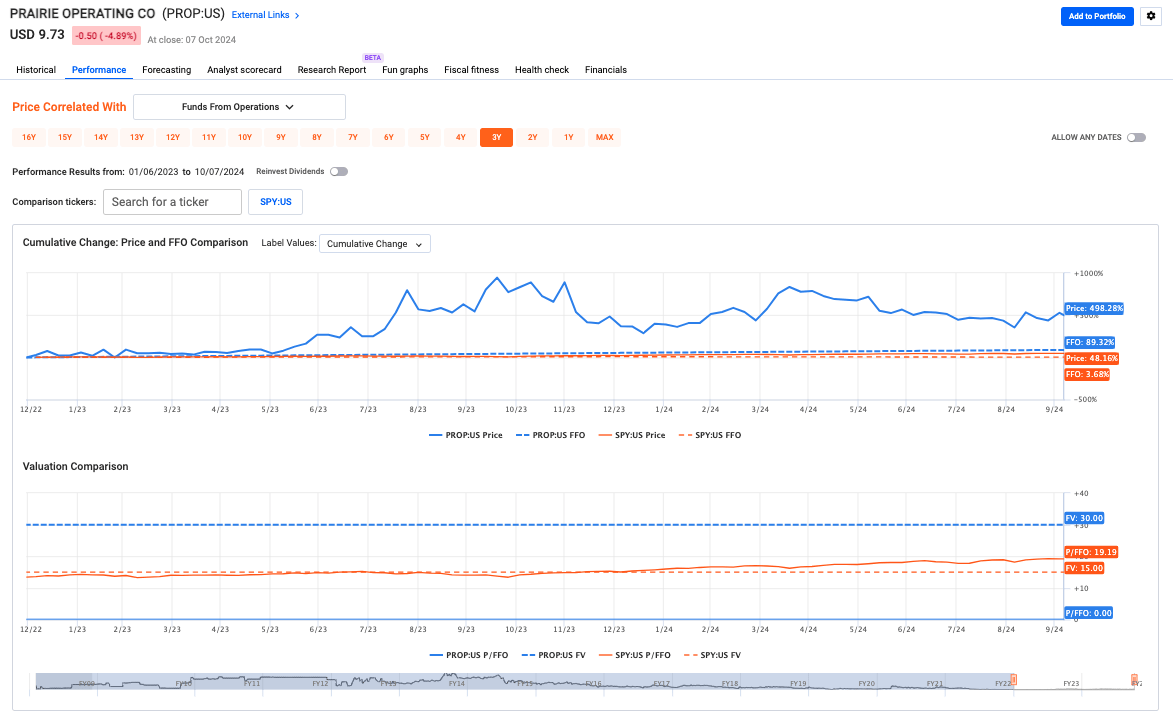The image size is (1173, 717).
Task: Click the Add to Portfolio button
Action: point(1096,16)
